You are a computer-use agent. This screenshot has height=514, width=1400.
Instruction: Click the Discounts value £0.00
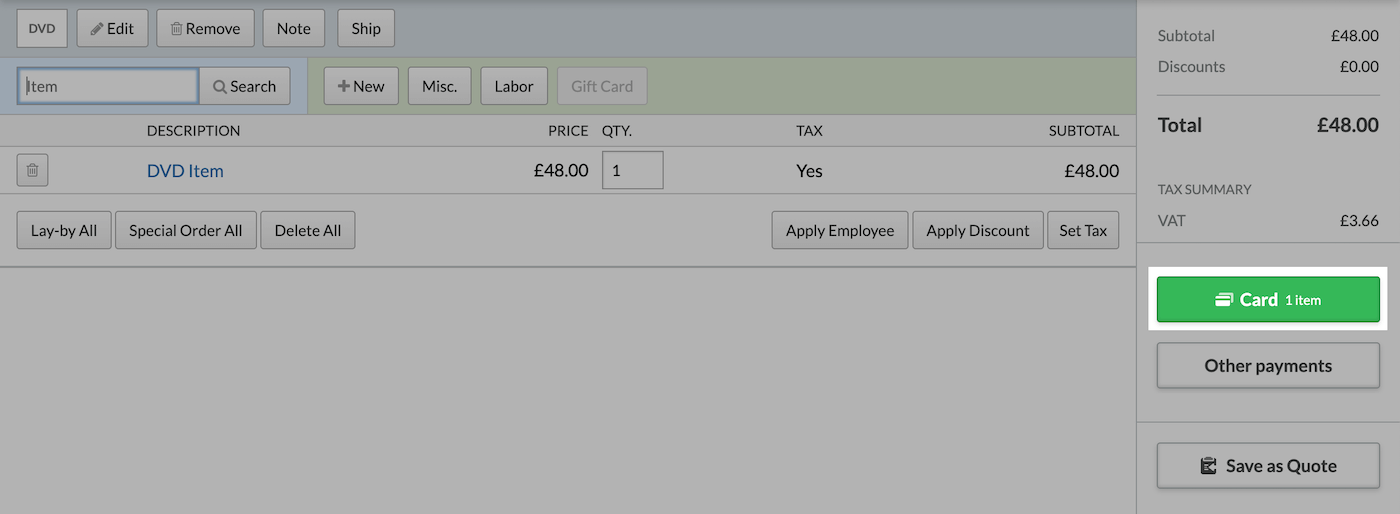[1360, 67]
